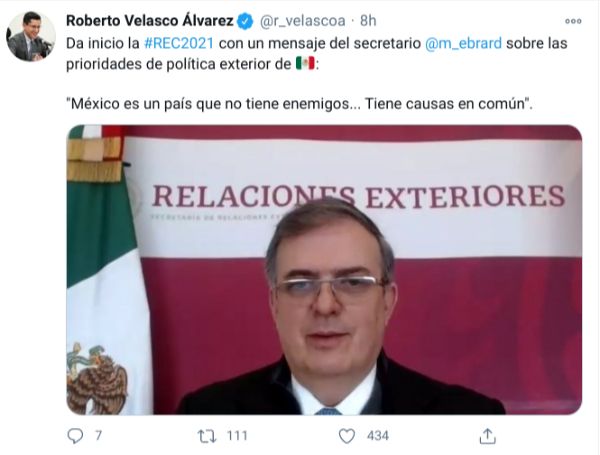Open the reply speech bubble icon
Viewport: 600px width, 455px height.
75,436
